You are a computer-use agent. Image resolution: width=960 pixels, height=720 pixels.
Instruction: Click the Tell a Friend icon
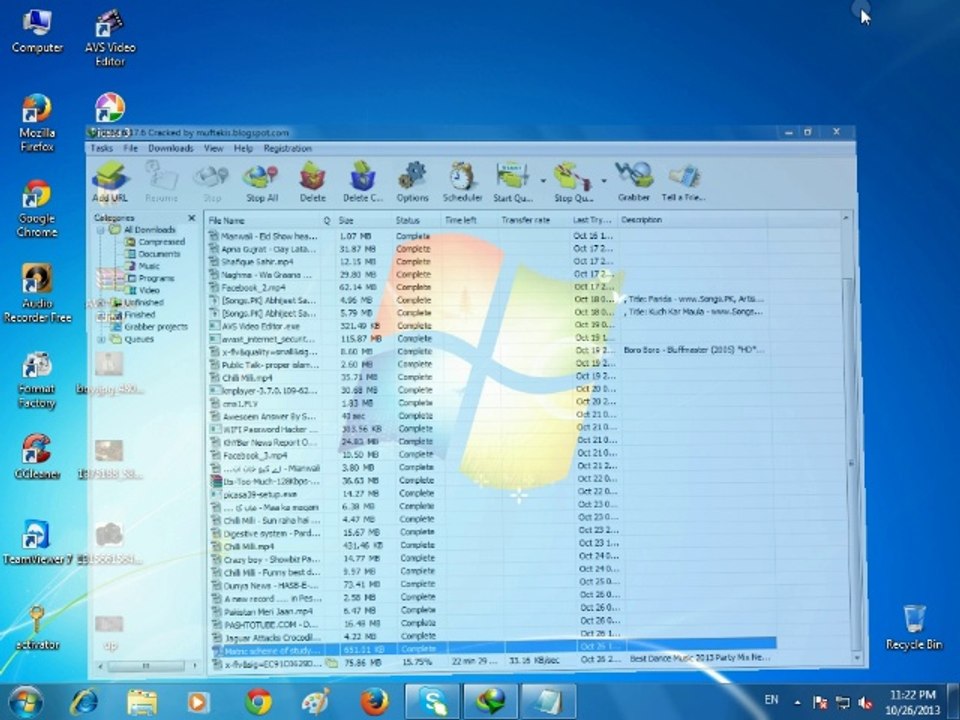tap(683, 181)
